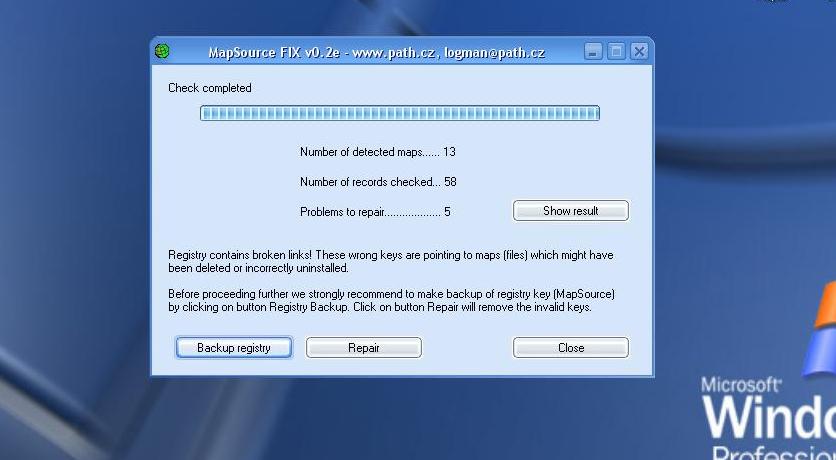The image size is (836, 460).
Task: Click the Problems to repair line
Action: [x=375, y=212]
